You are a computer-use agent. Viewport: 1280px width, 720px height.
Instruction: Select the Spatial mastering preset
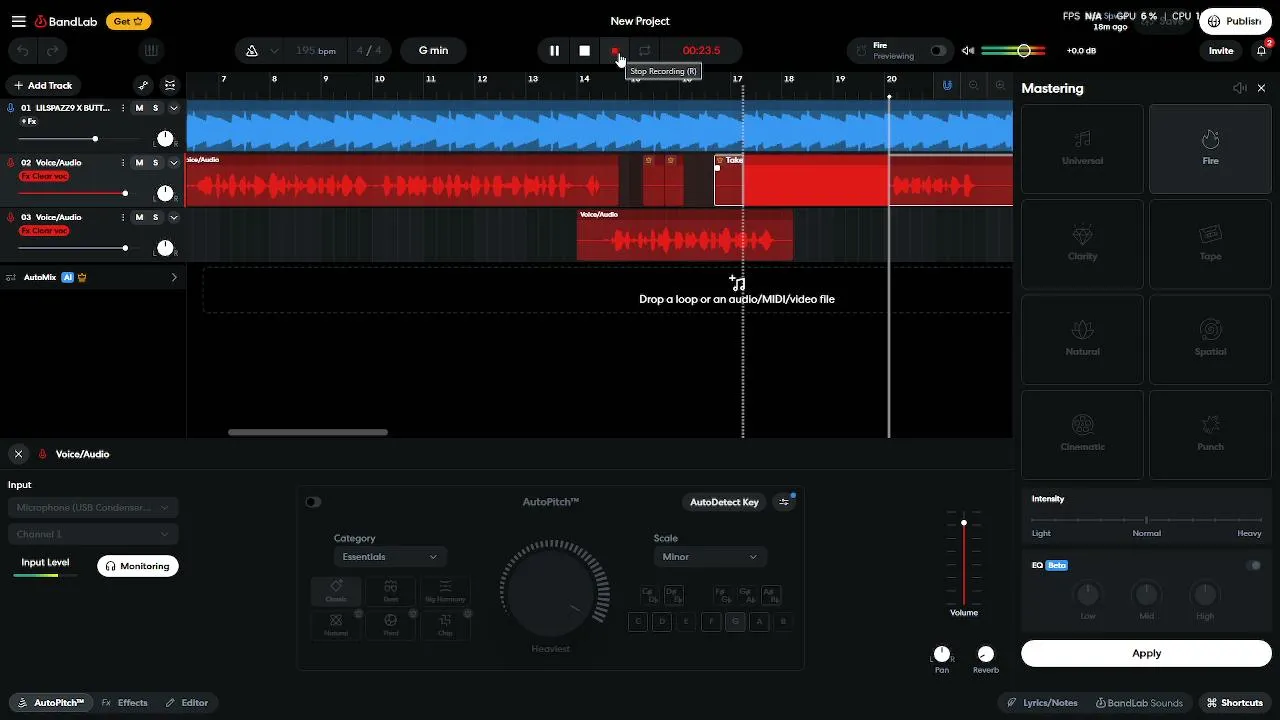click(x=1210, y=339)
